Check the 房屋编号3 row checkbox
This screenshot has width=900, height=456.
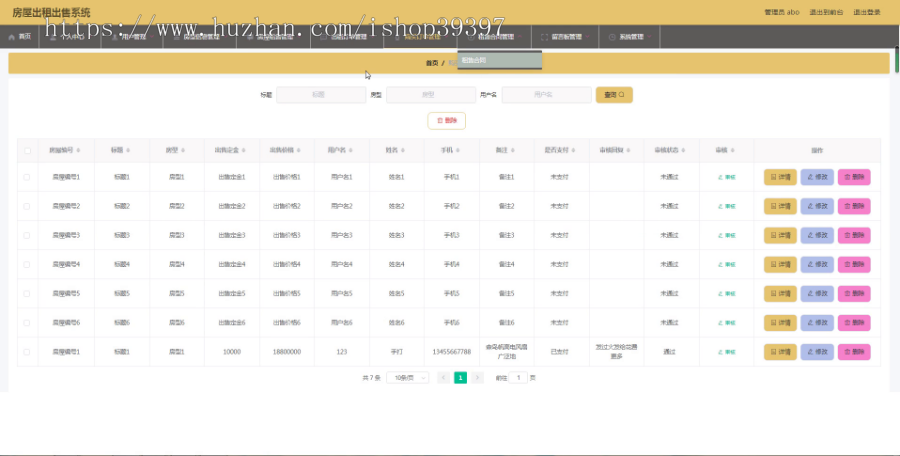27,235
